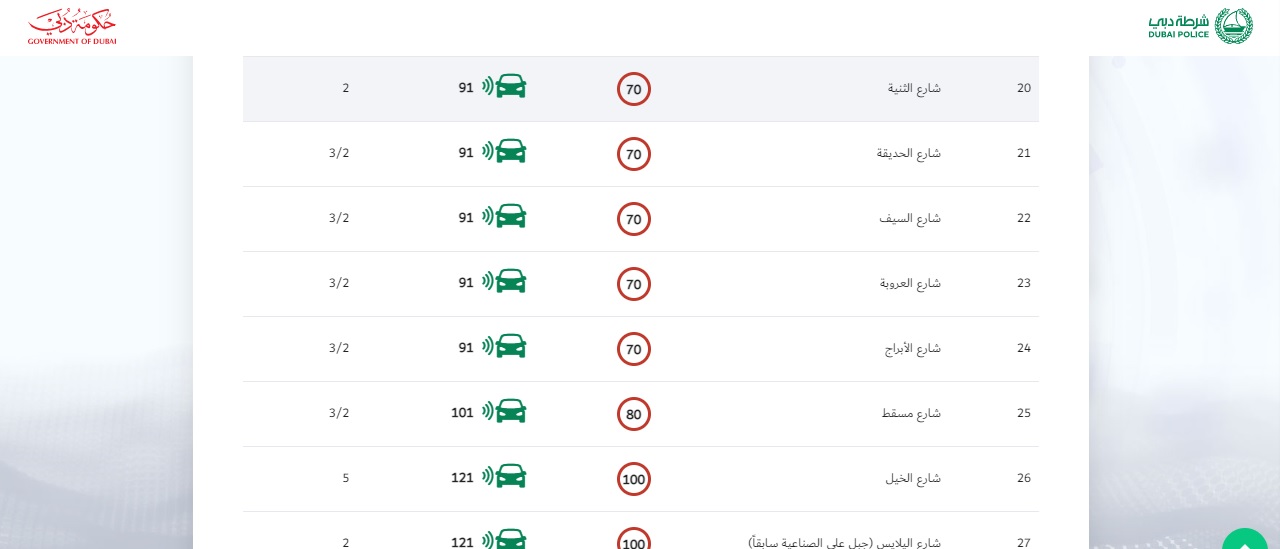Click street name شارع العروبة

pos(910,283)
